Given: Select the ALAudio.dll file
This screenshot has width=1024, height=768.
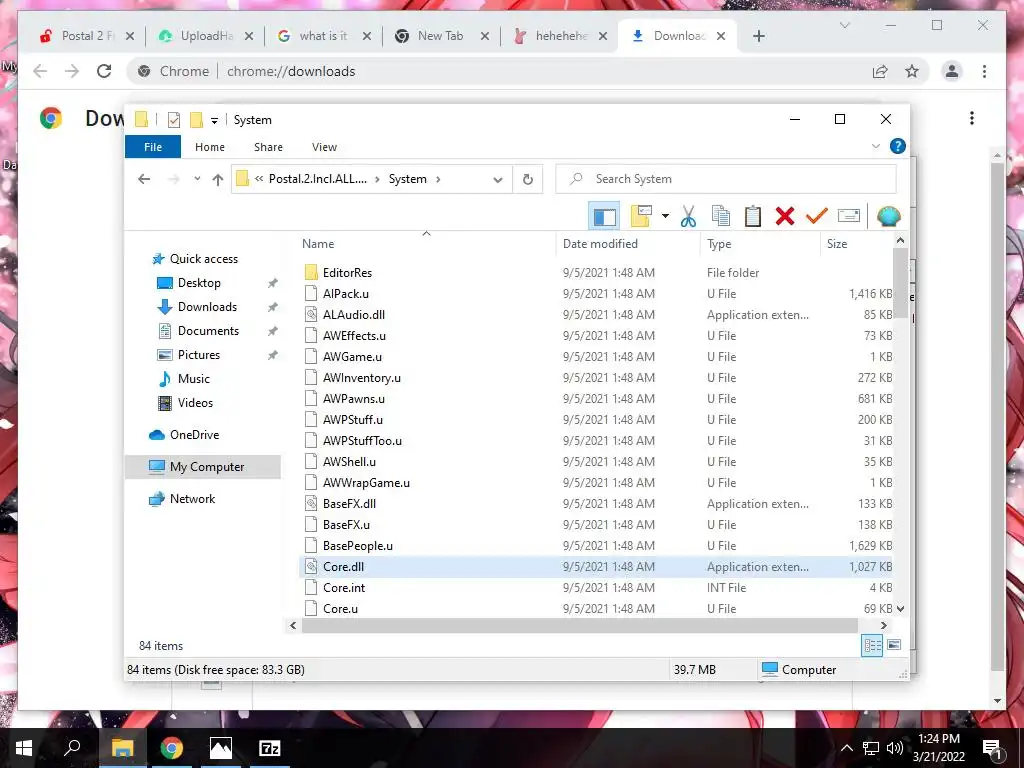Looking at the screenshot, I should (x=353, y=315).
